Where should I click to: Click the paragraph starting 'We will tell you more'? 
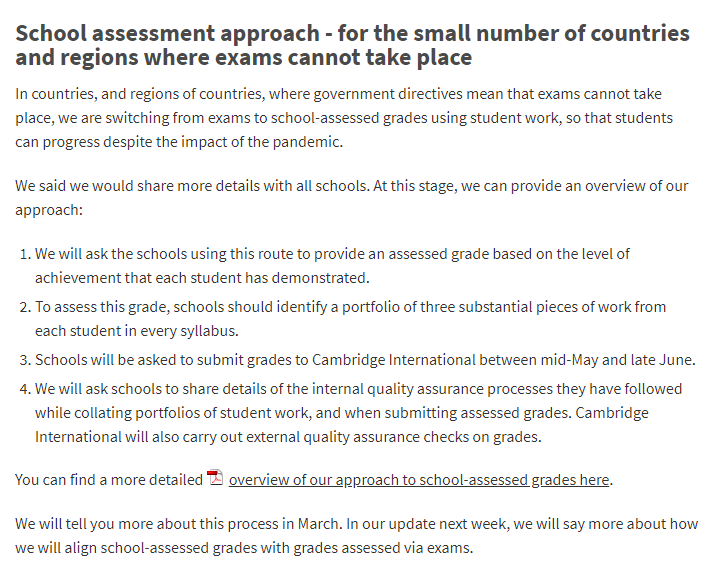tap(356, 536)
